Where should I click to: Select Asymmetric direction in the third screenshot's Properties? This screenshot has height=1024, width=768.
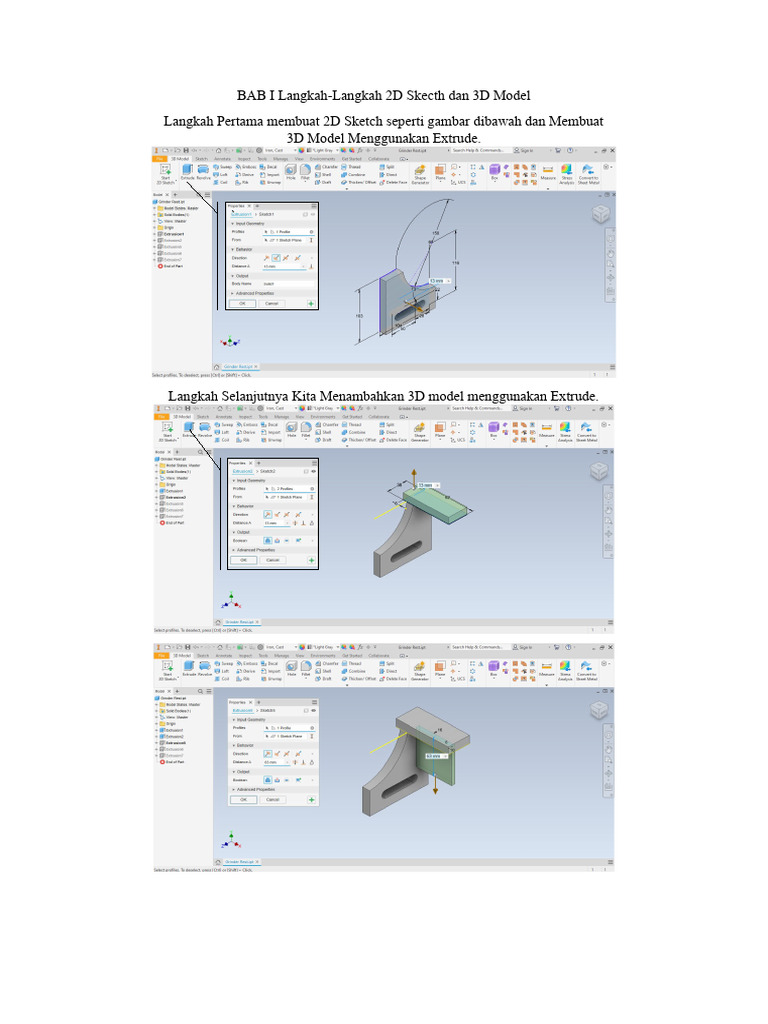(298, 754)
